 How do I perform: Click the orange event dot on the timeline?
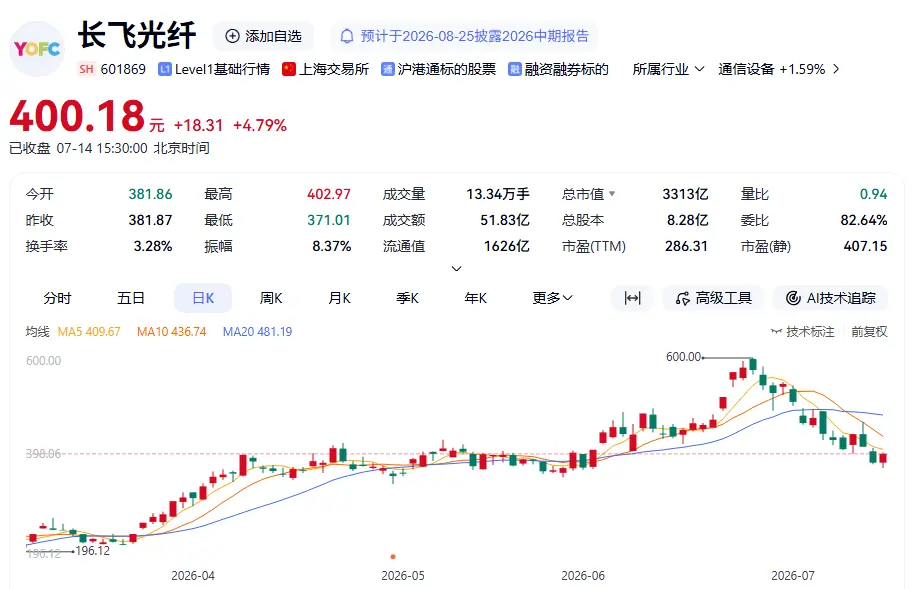393,557
